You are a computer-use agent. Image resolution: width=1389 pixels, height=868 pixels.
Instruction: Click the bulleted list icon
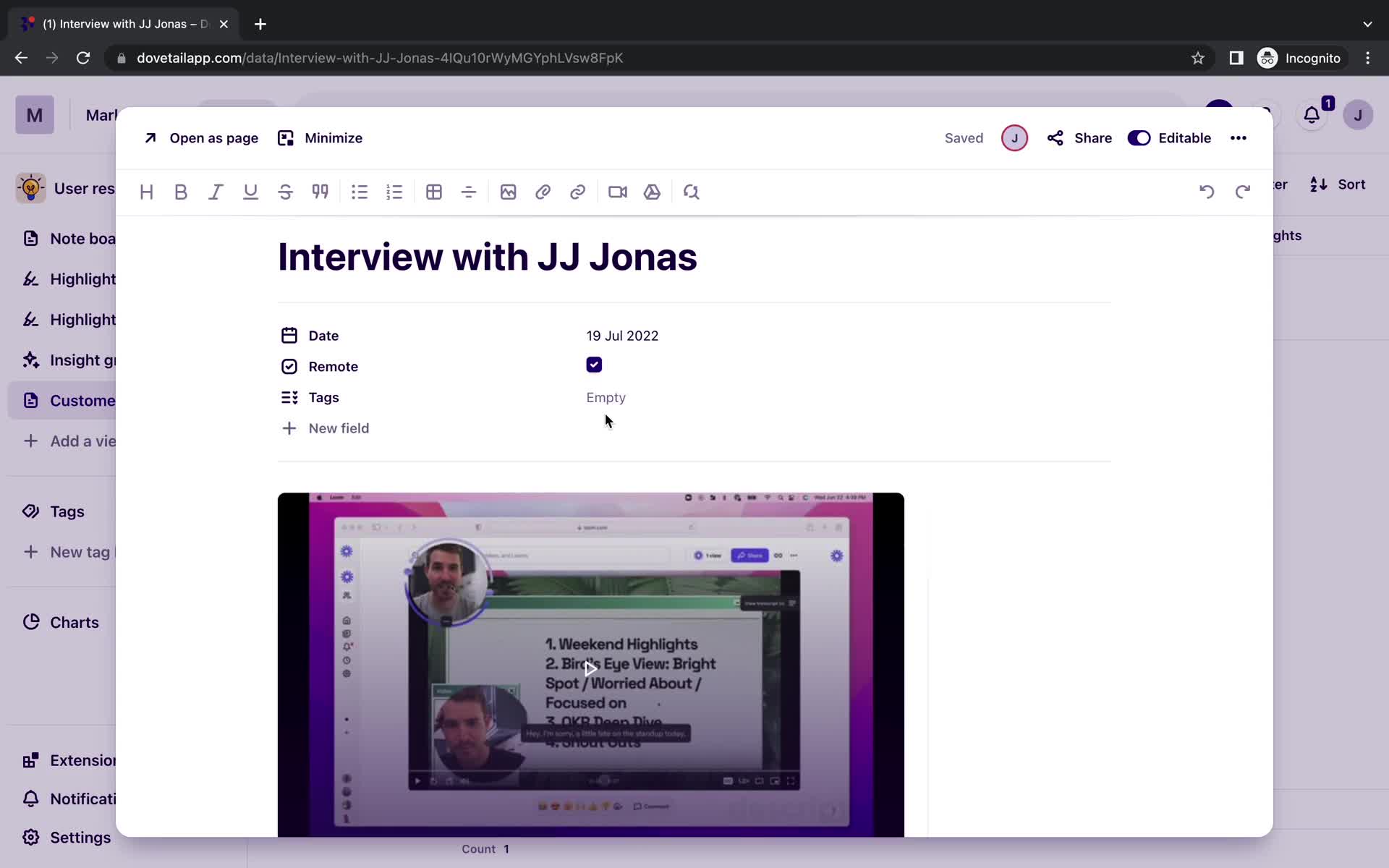pos(360,191)
